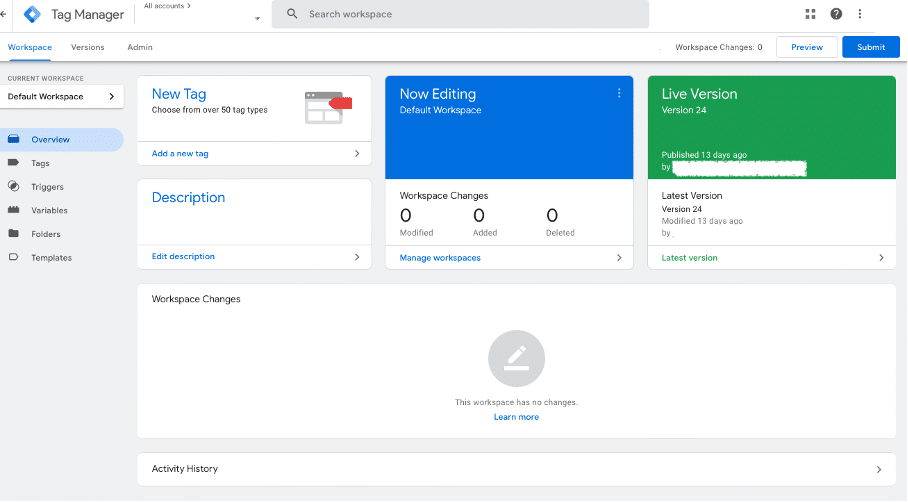Click the Manage workspaces link
The height and width of the screenshot is (502, 908).
pyautogui.click(x=440, y=258)
